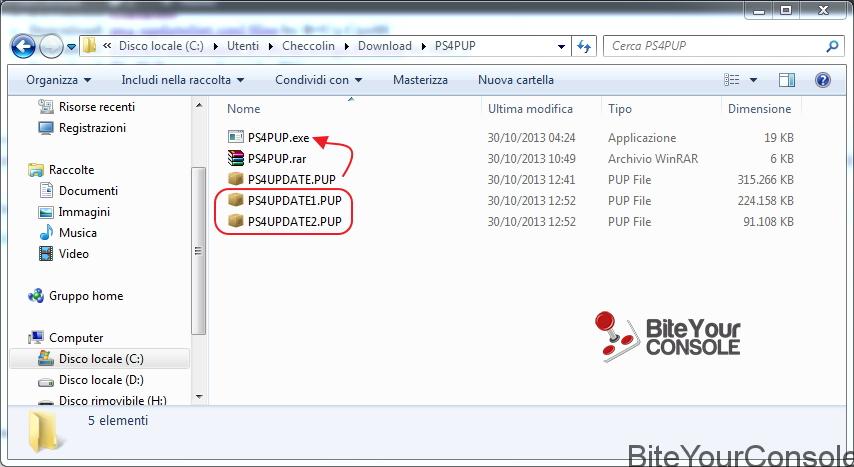Open address bar history dropdown
The width and height of the screenshot is (854, 467).
[x=562, y=47]
